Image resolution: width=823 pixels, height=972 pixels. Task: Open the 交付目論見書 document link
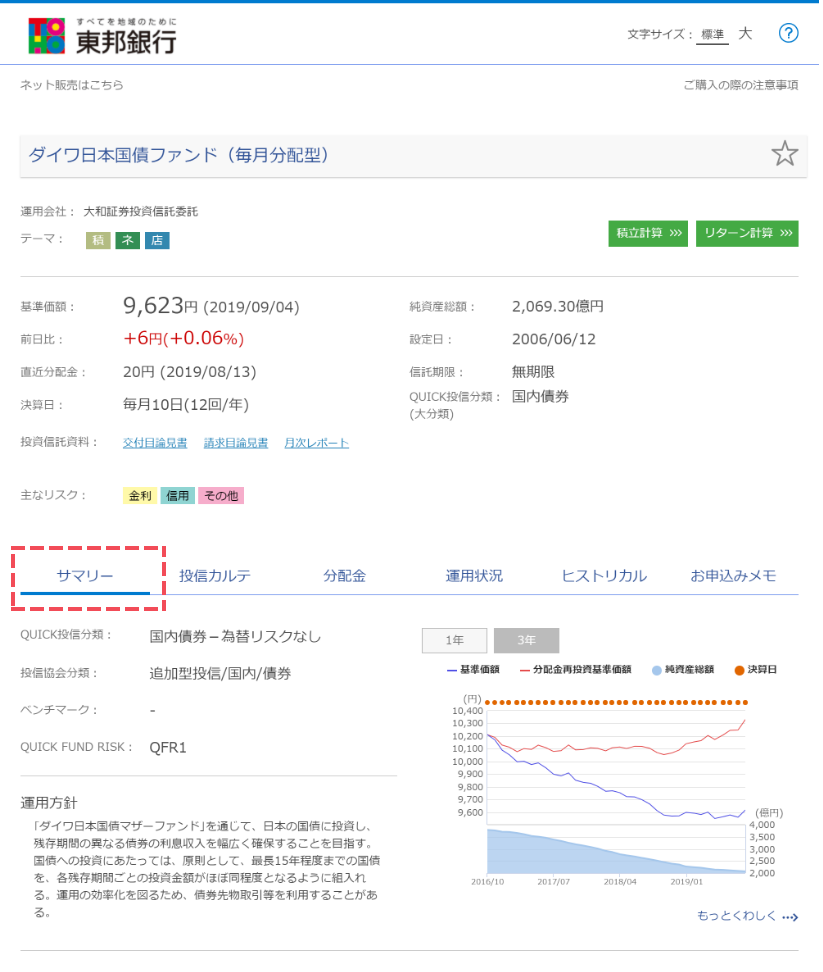click(x=155, y=443)
